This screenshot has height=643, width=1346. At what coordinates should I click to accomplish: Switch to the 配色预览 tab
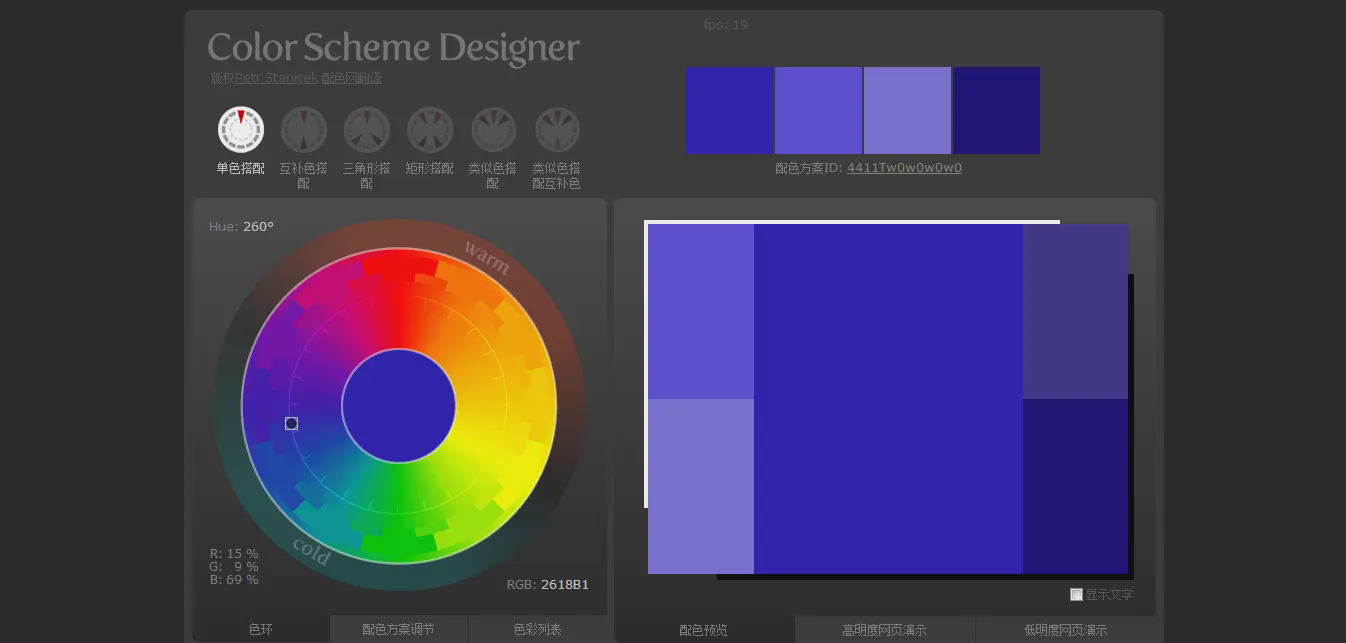pyautogui.click(x=704, y=630)
